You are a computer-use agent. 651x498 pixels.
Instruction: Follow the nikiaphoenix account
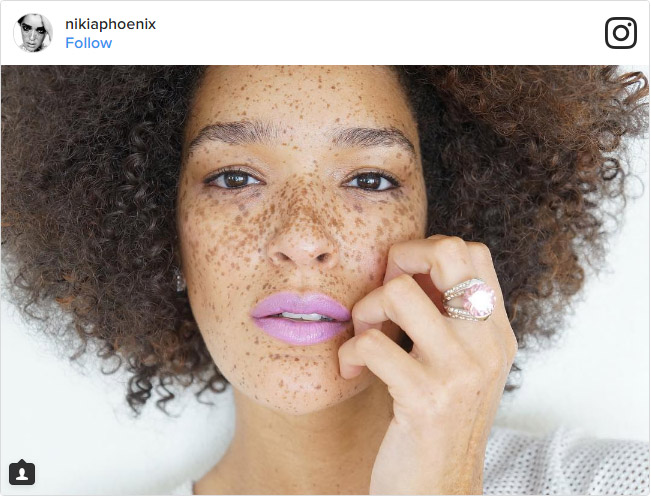(88, 43)
